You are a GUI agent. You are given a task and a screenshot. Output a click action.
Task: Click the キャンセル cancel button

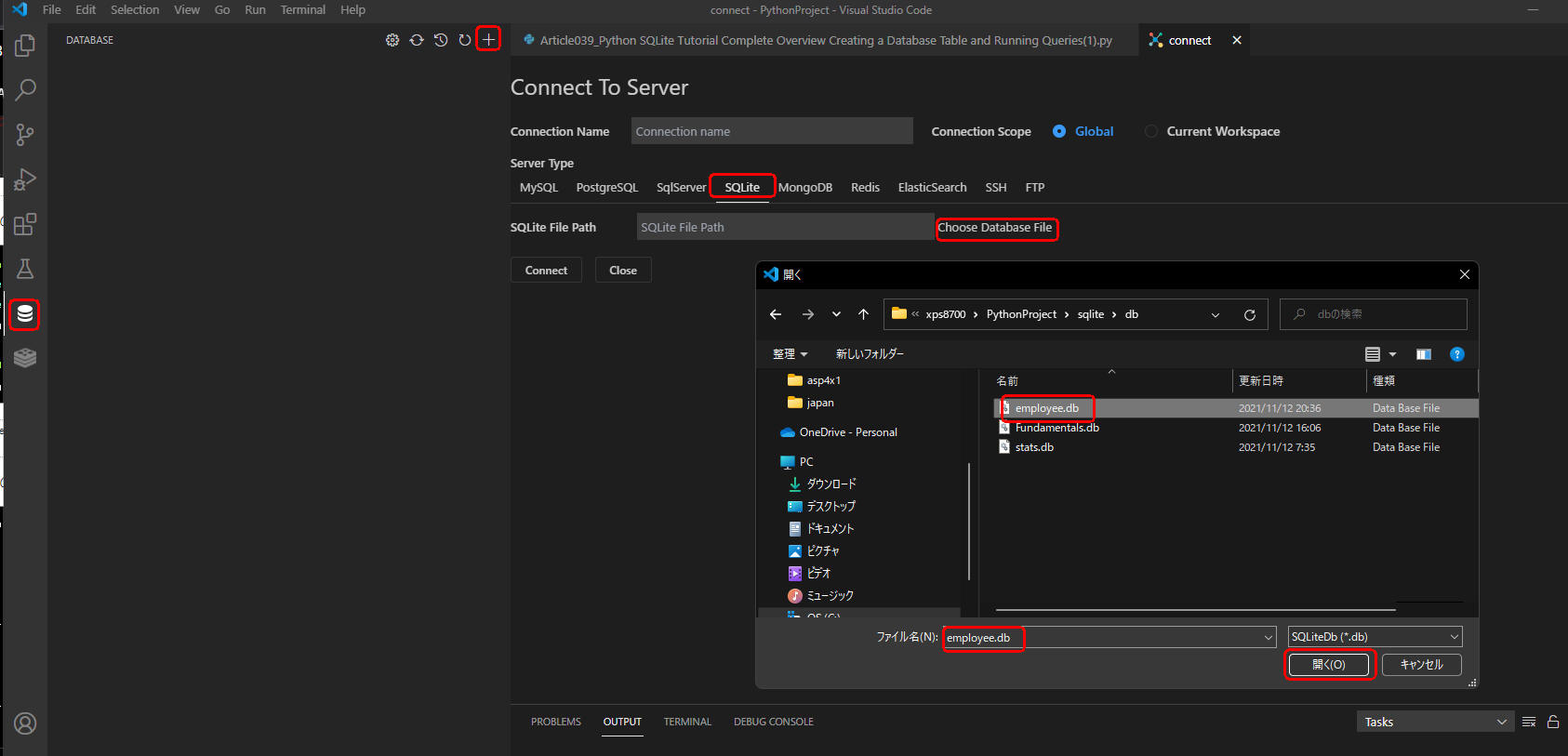1422,665
